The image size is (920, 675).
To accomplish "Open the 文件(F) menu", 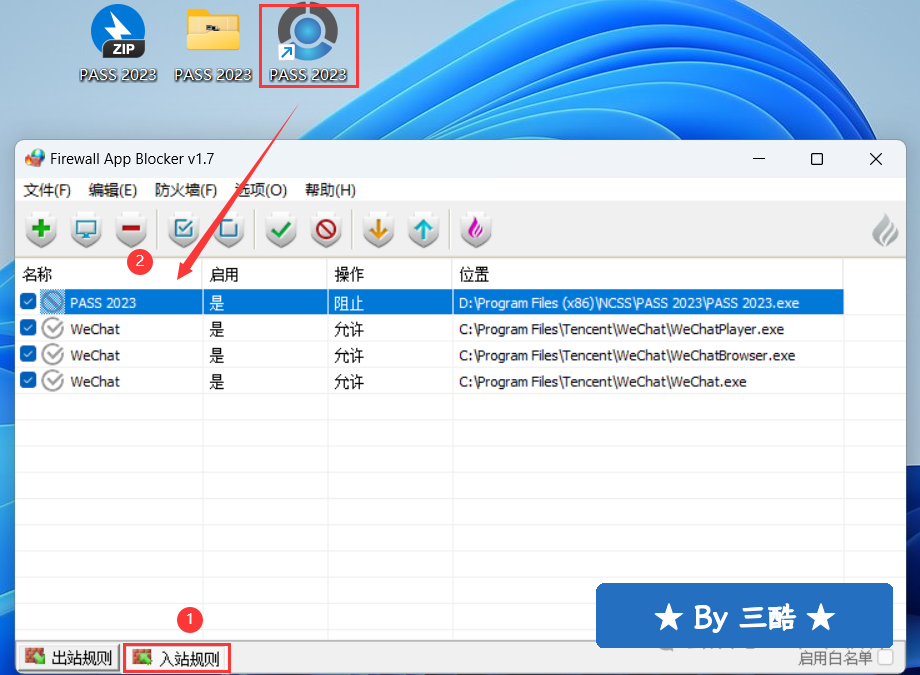I will (x=47, y=190).
